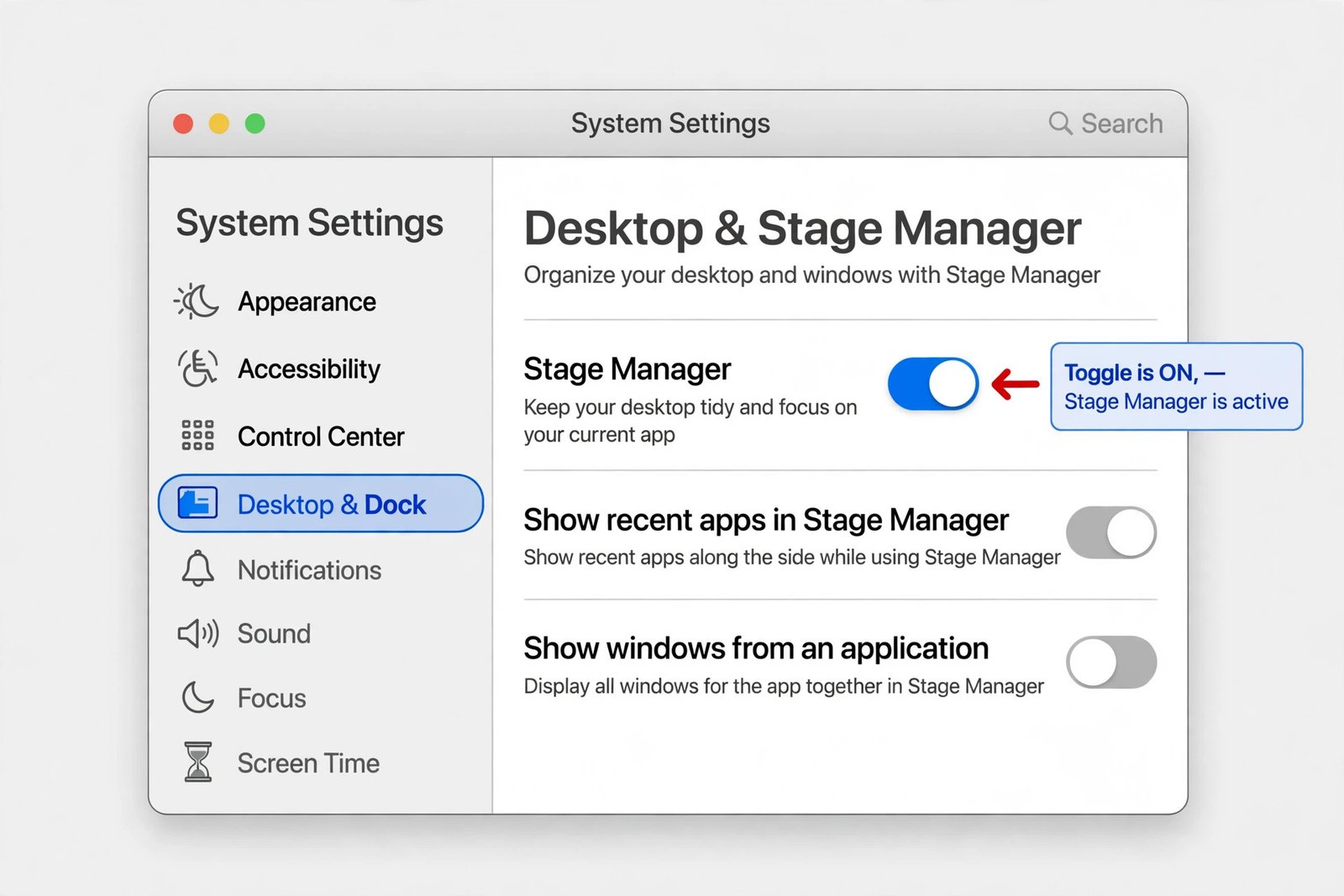The height and width of the screenshot is (896, 1344).
Task: Click the Search field text
Action: [x=1121, y=123]
